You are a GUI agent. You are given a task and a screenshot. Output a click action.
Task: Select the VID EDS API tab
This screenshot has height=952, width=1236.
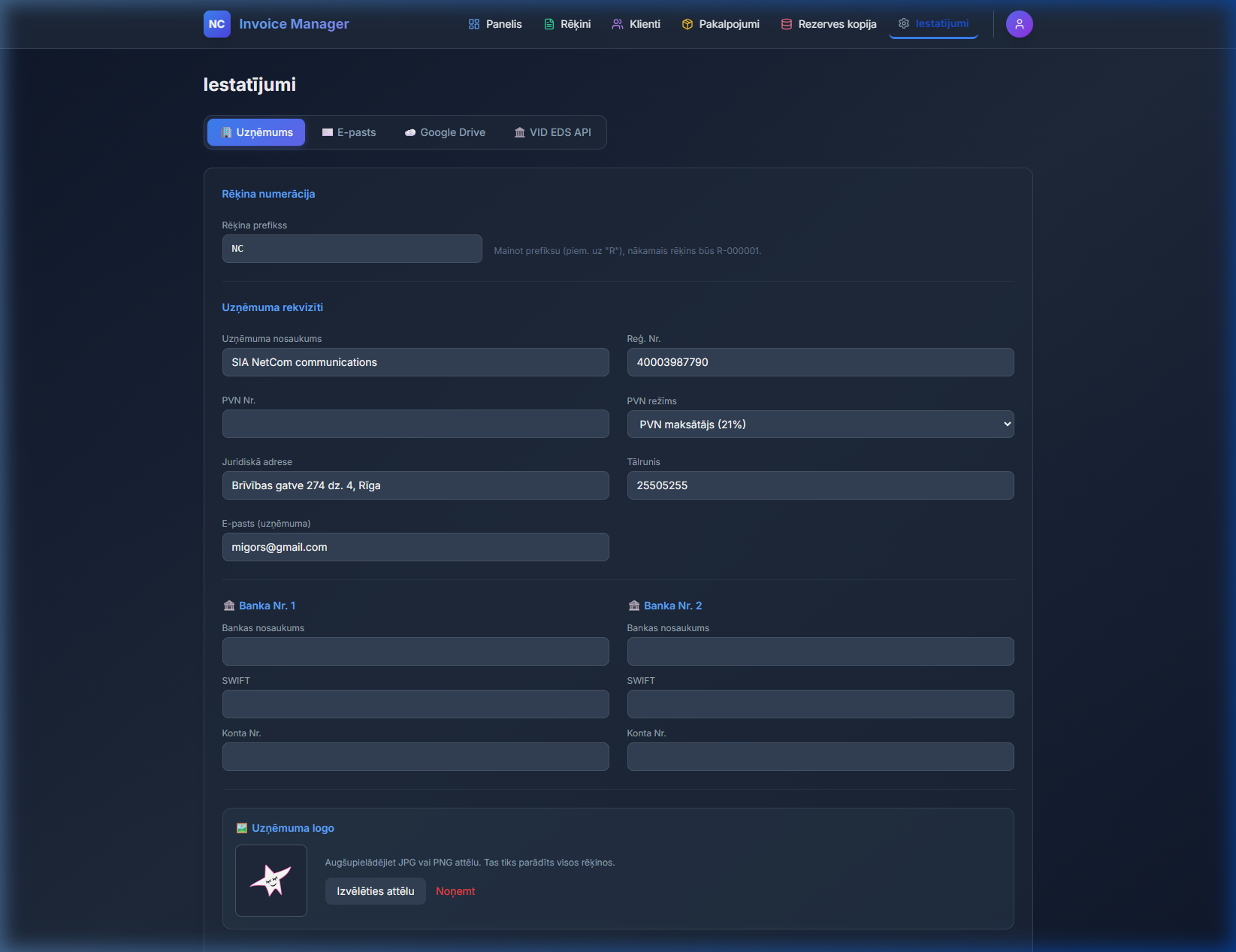552,132
